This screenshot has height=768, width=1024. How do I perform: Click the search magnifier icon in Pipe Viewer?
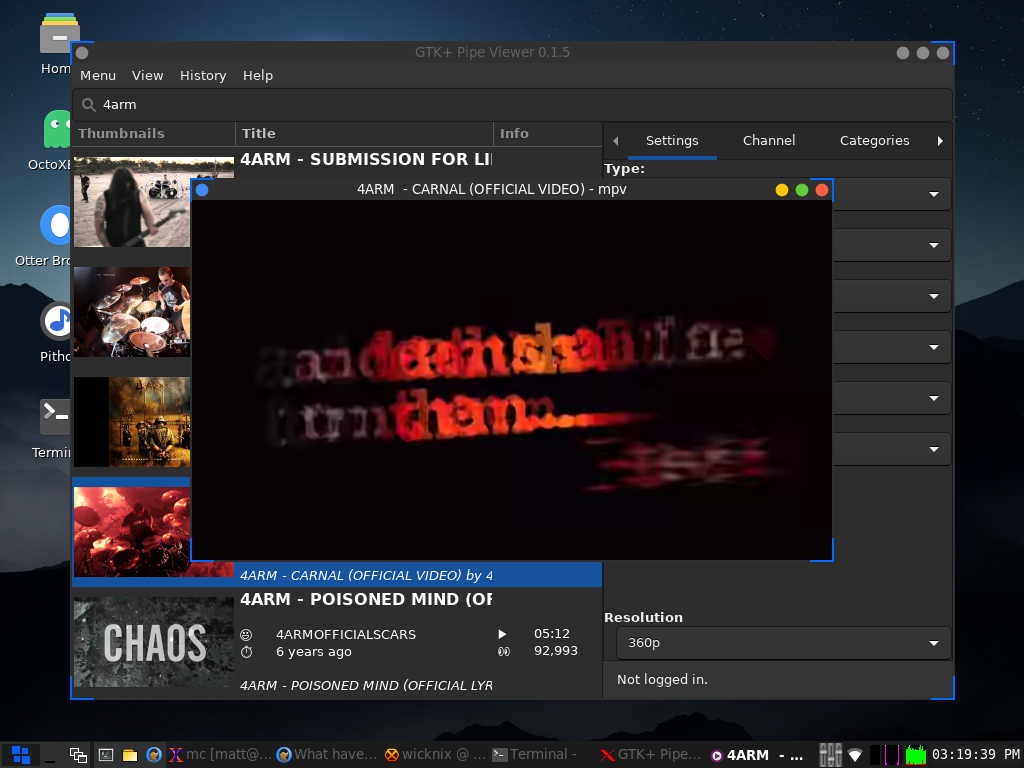[89, 104]
